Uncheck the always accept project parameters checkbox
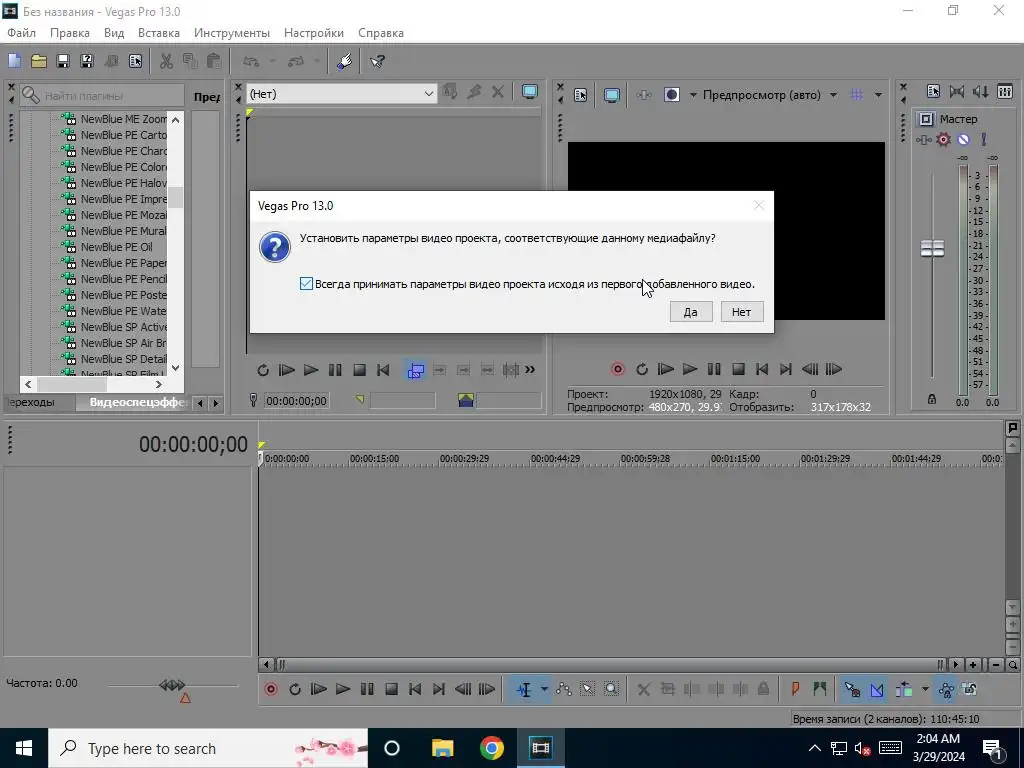This screenshot has height=768, width=1024. pyautogui.click(x=306, y=283)
